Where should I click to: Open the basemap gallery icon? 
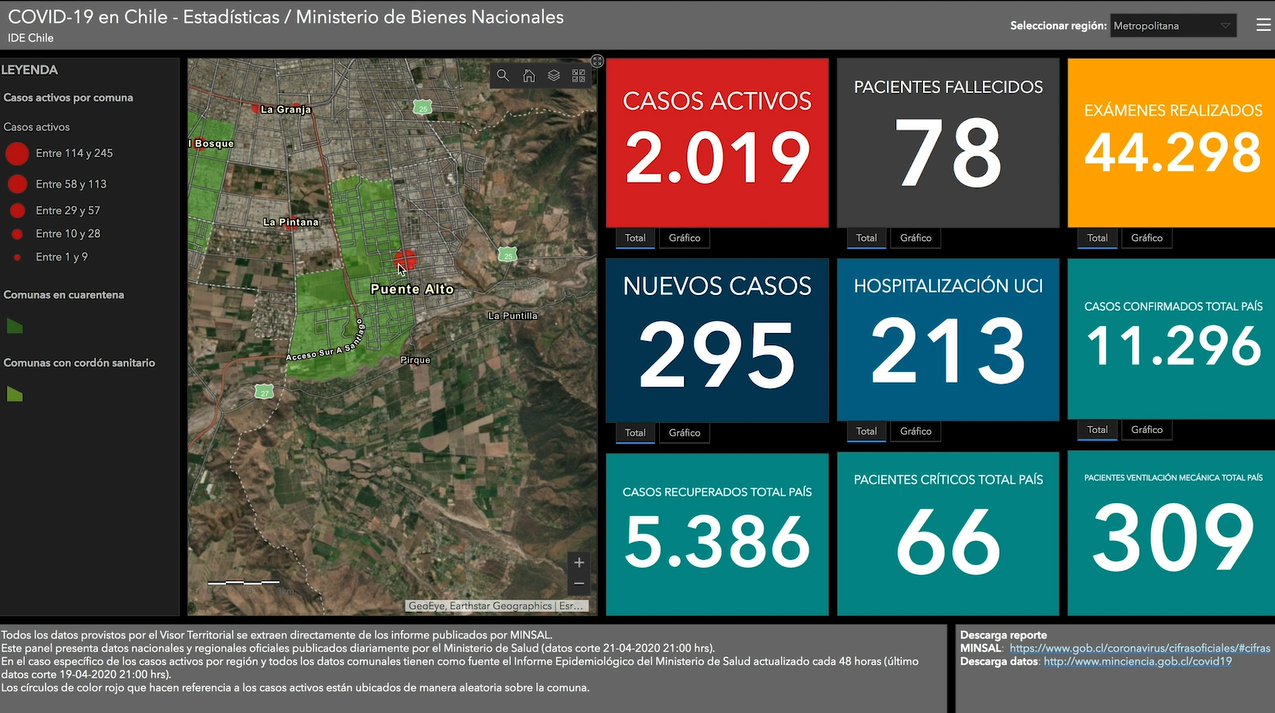coord(579,76)
